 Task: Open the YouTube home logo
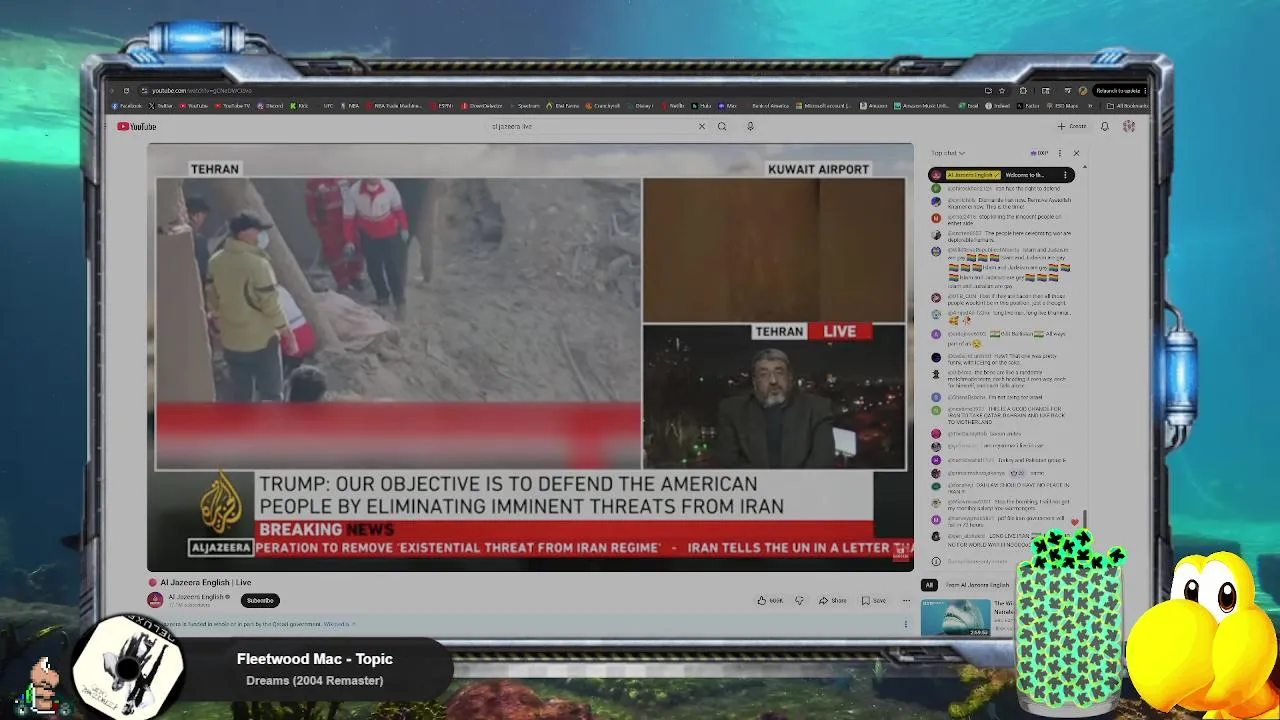[137, 126]
